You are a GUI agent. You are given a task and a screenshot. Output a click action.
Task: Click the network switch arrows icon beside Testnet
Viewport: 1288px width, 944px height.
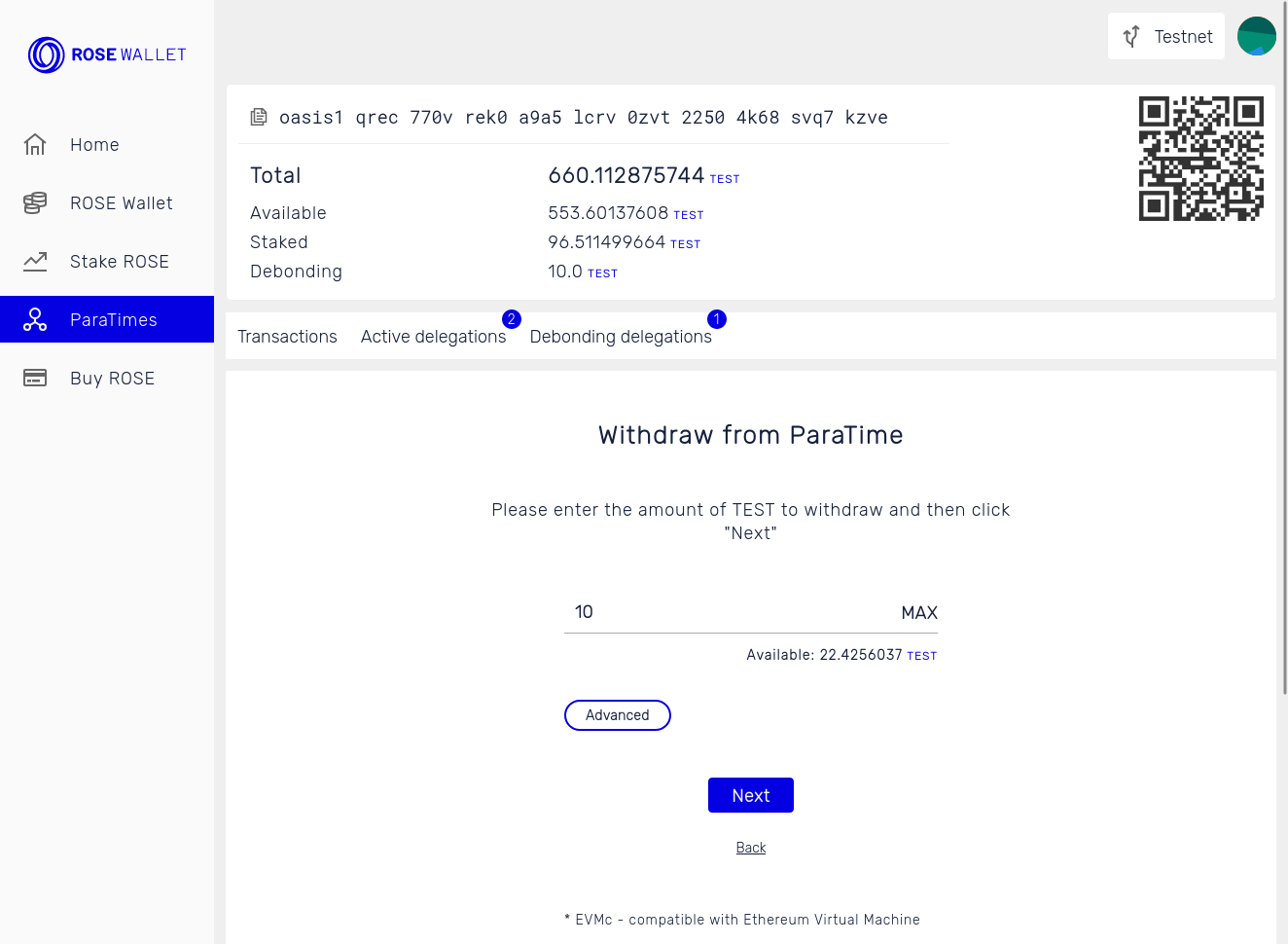click(x=1130, y=36)
